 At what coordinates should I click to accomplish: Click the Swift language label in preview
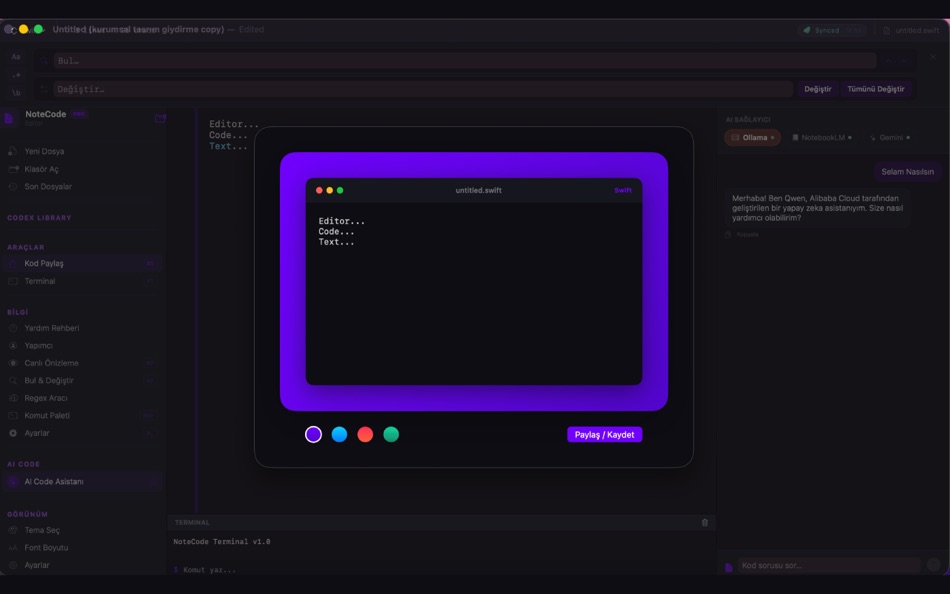623,190
